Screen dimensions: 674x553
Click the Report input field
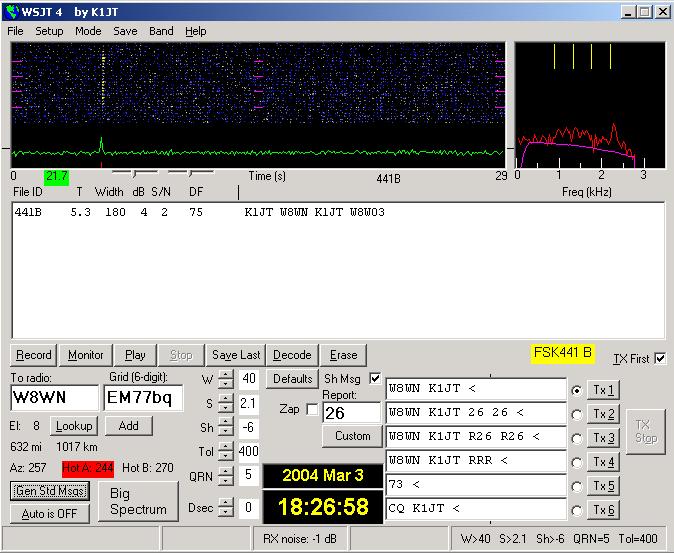[352, 413]
